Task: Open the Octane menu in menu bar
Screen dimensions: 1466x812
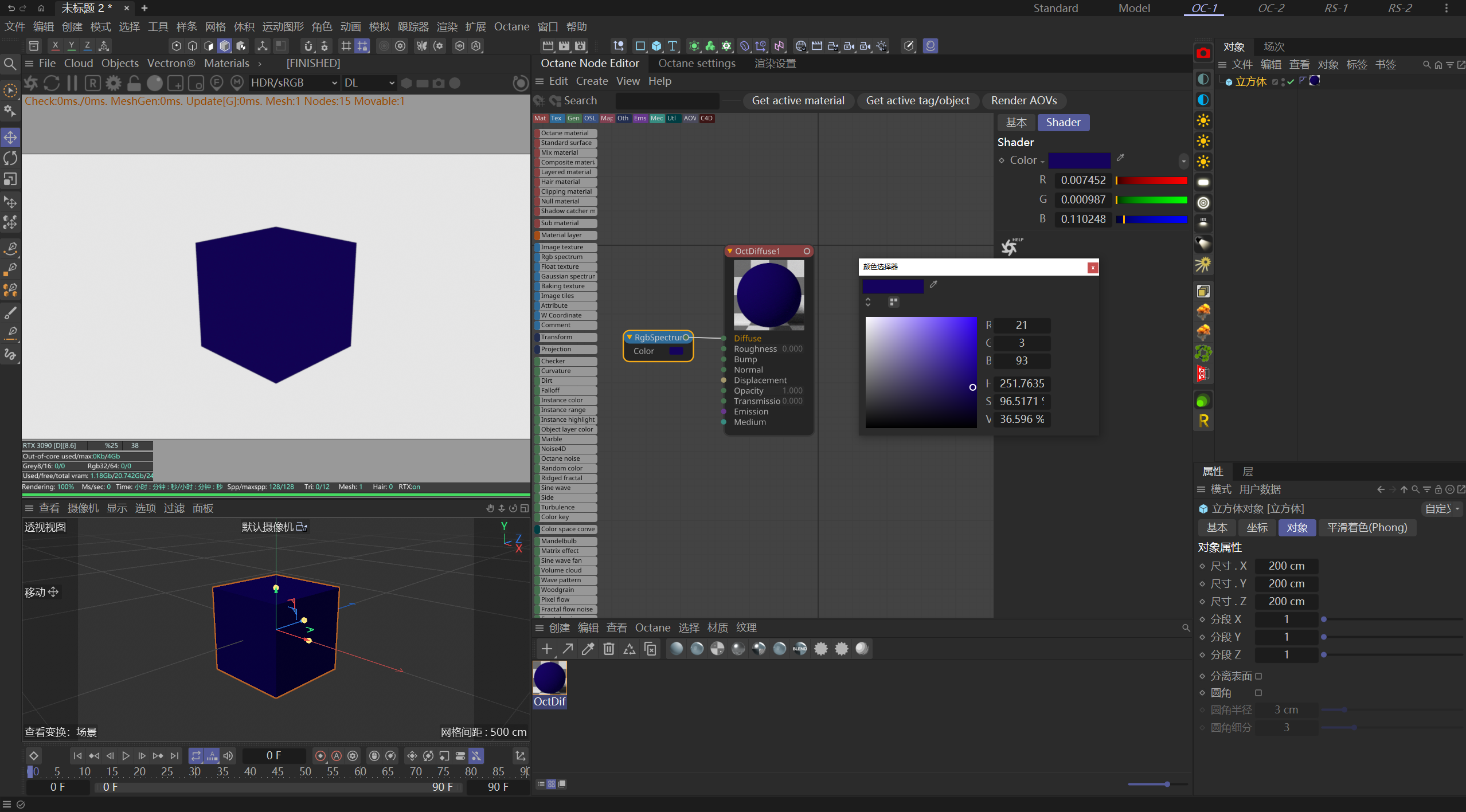Action: point(511,27)
